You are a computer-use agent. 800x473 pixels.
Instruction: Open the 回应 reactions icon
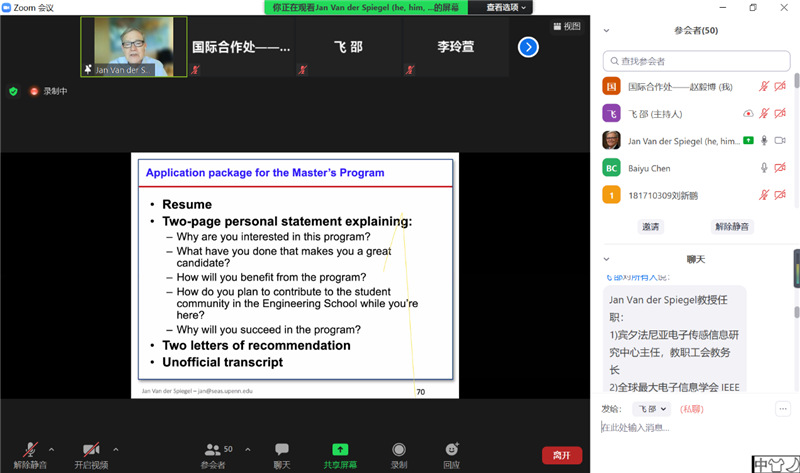point(452,450)
